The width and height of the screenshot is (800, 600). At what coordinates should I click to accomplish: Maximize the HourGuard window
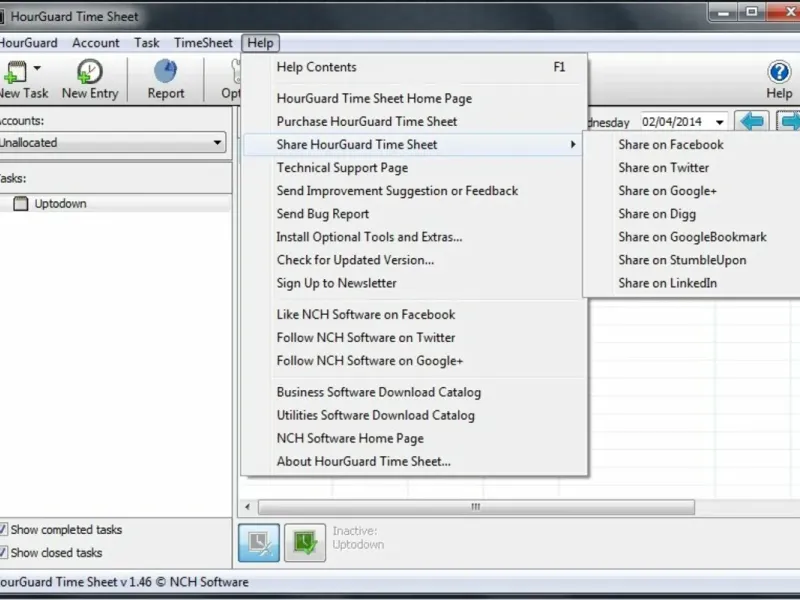(x=752, y=12)
